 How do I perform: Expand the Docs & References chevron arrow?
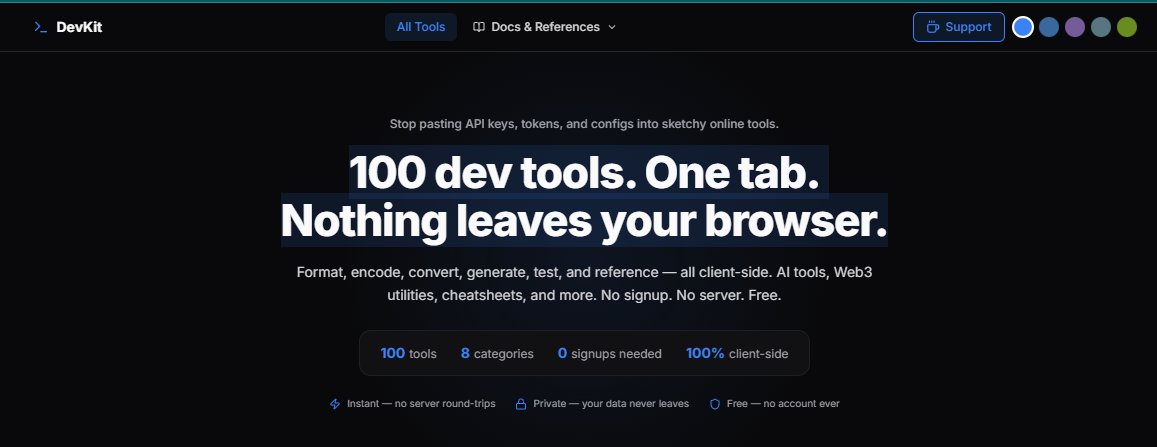pos(612,27)
